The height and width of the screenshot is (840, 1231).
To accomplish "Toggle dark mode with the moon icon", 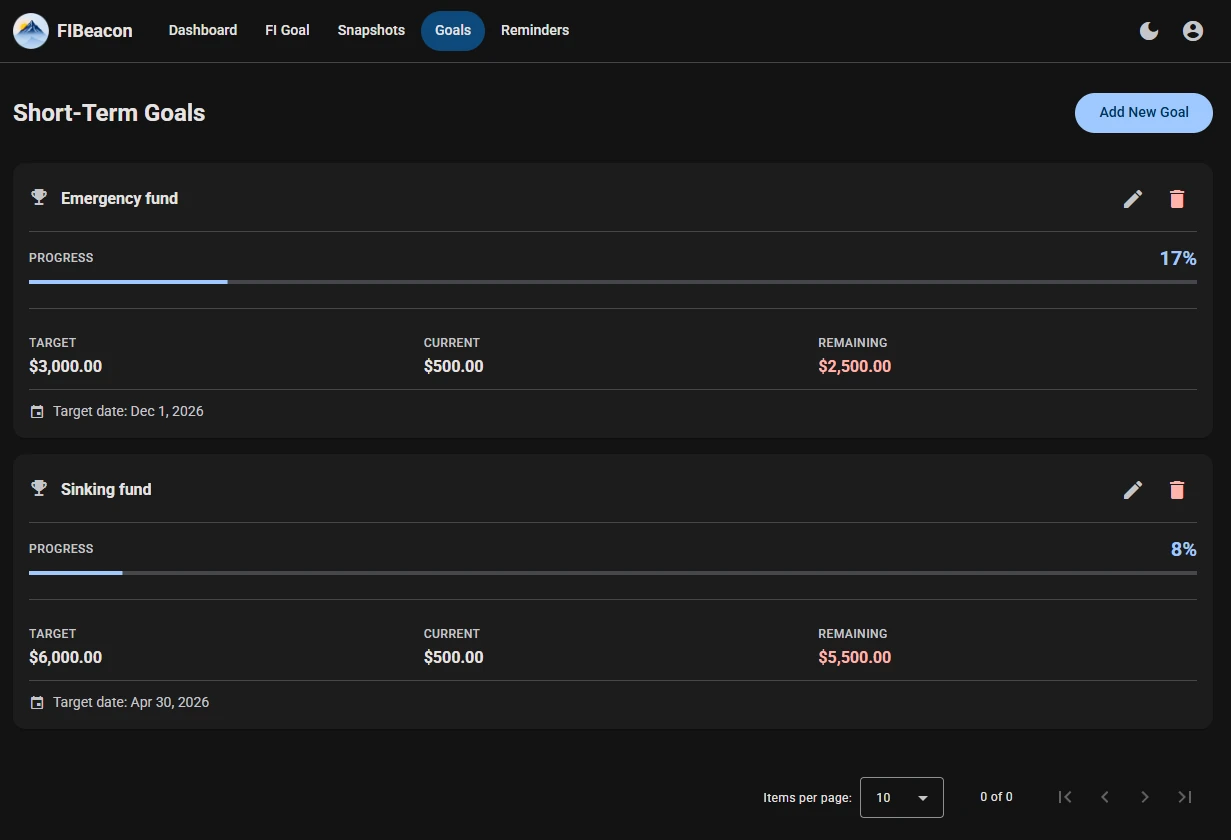I will tap(1148, 31).
